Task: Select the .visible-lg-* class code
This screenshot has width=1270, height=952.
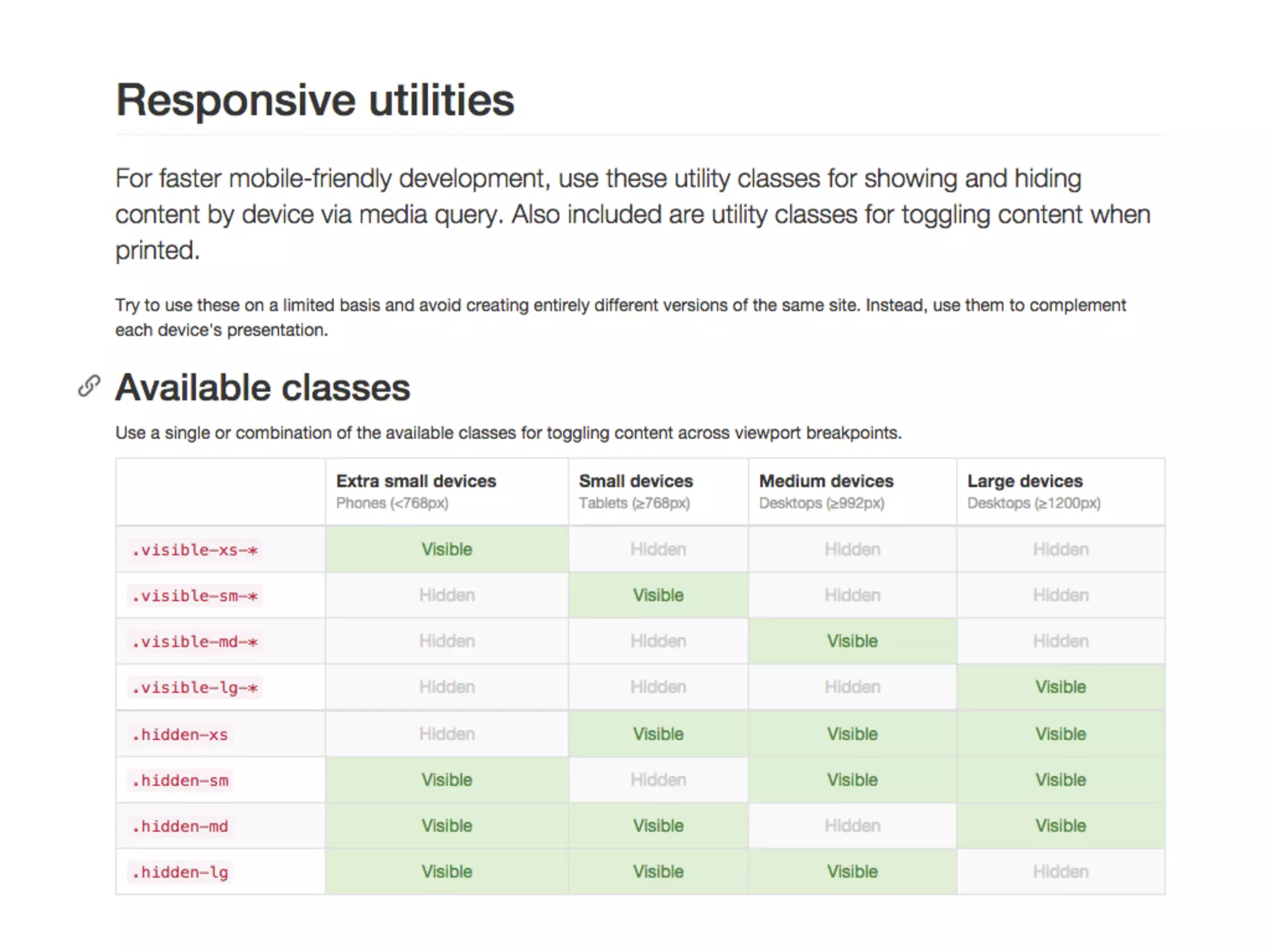Action: coord(195,688)
